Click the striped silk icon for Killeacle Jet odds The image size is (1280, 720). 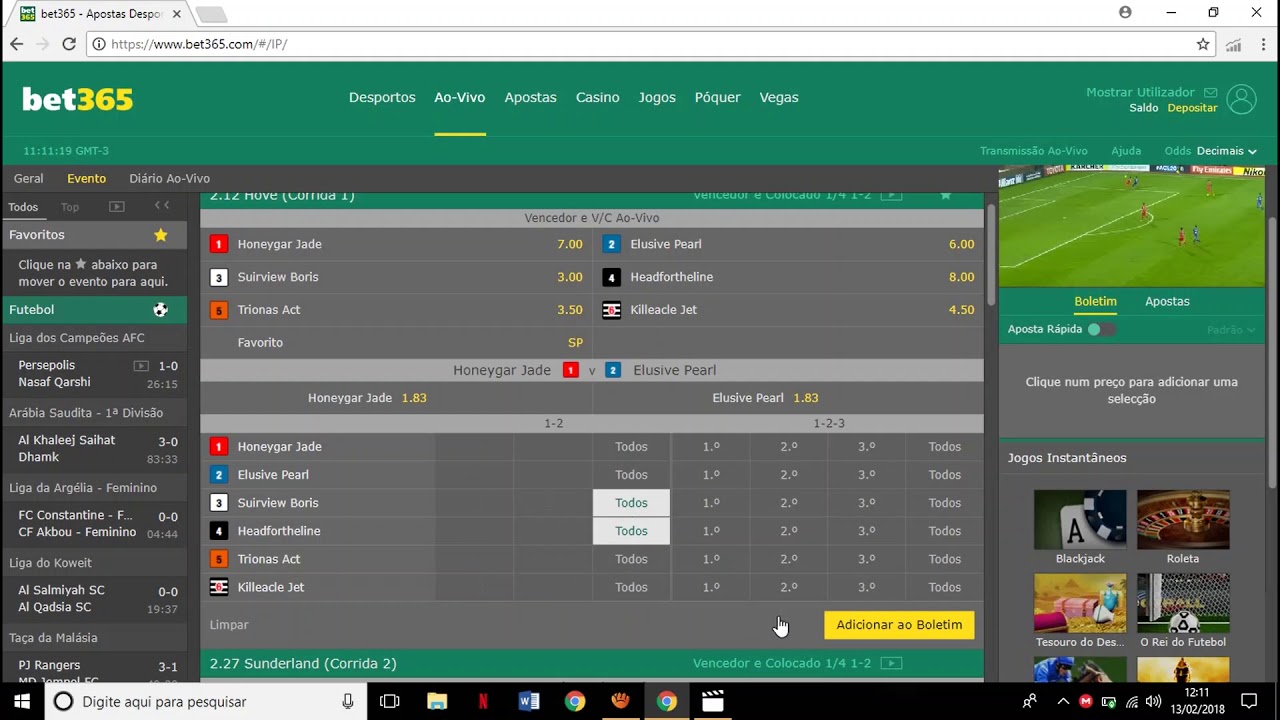[611, 310]
